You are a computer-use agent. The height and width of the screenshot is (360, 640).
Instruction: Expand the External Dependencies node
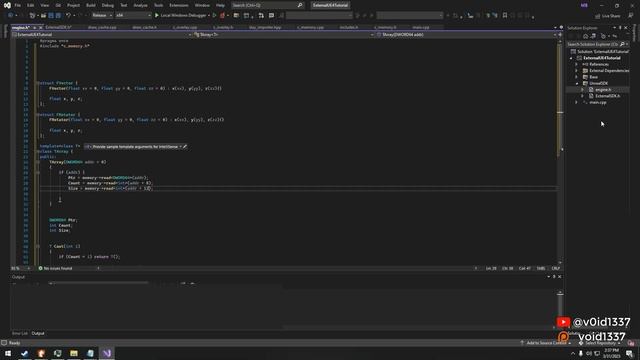[576, 71]
